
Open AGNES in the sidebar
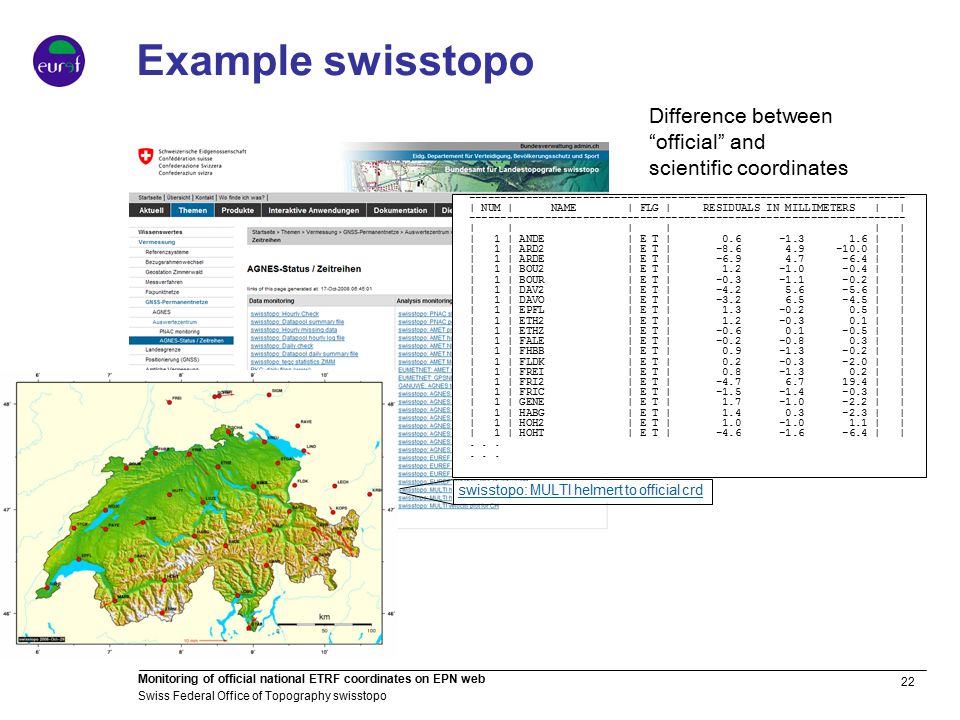click(x=162, y=312)
